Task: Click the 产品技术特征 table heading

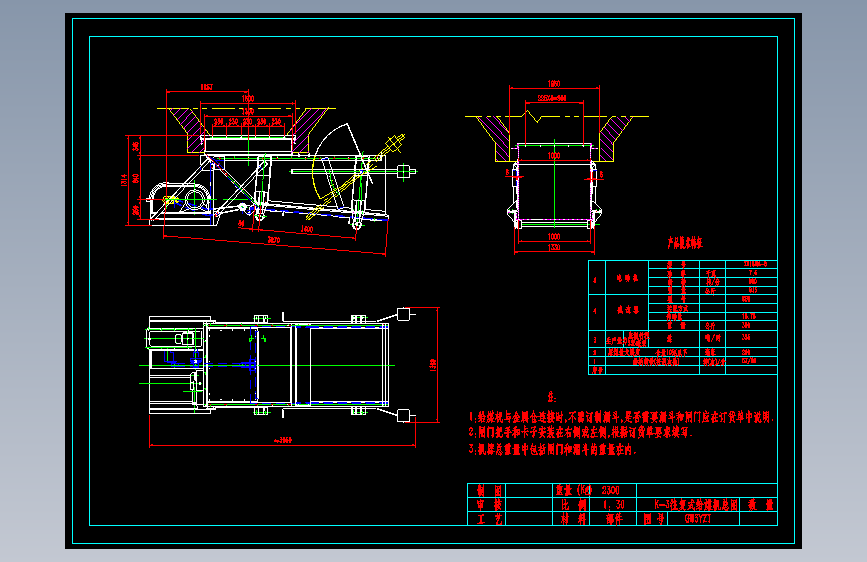Action: [x=685, y=243]
